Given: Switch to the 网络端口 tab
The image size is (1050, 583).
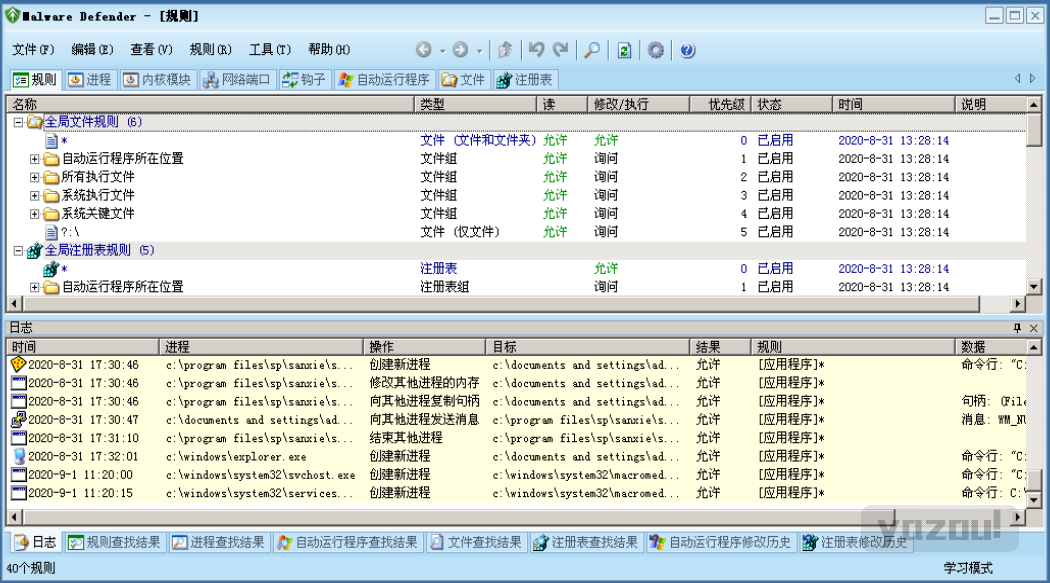Looking at the screenshot, I should click(236, 80).
